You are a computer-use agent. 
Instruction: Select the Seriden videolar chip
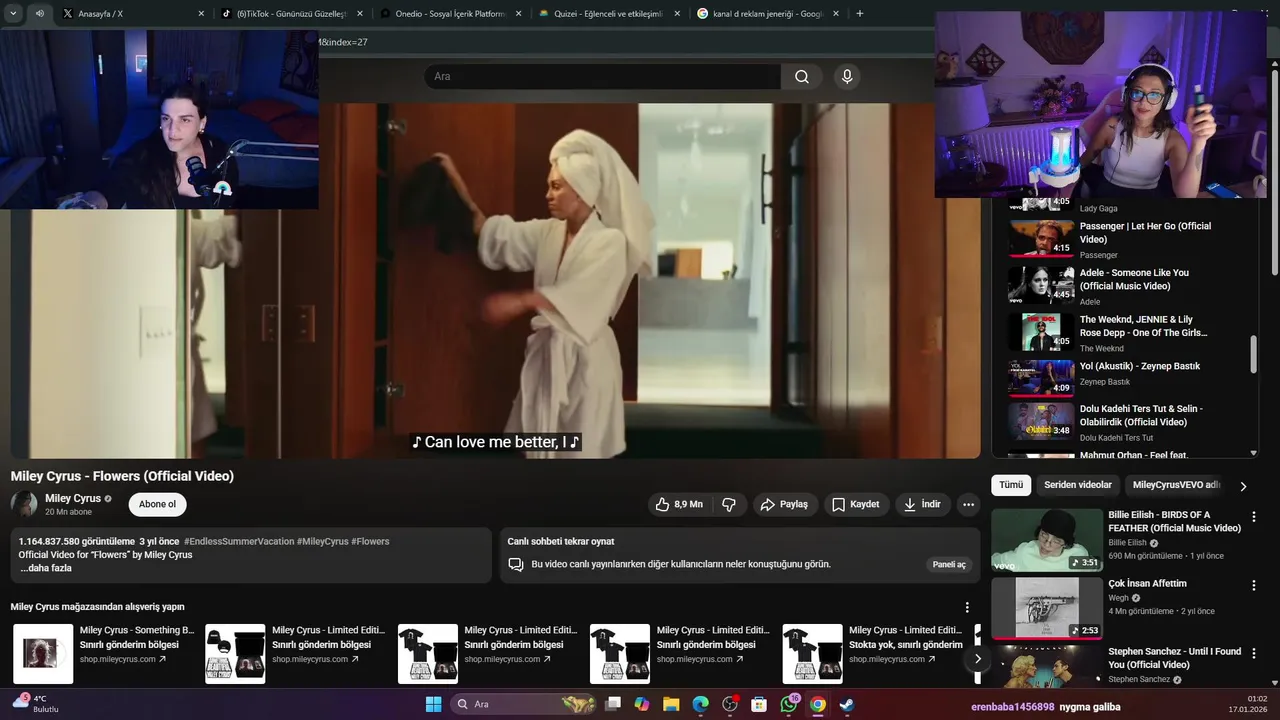click(1078, 485)
